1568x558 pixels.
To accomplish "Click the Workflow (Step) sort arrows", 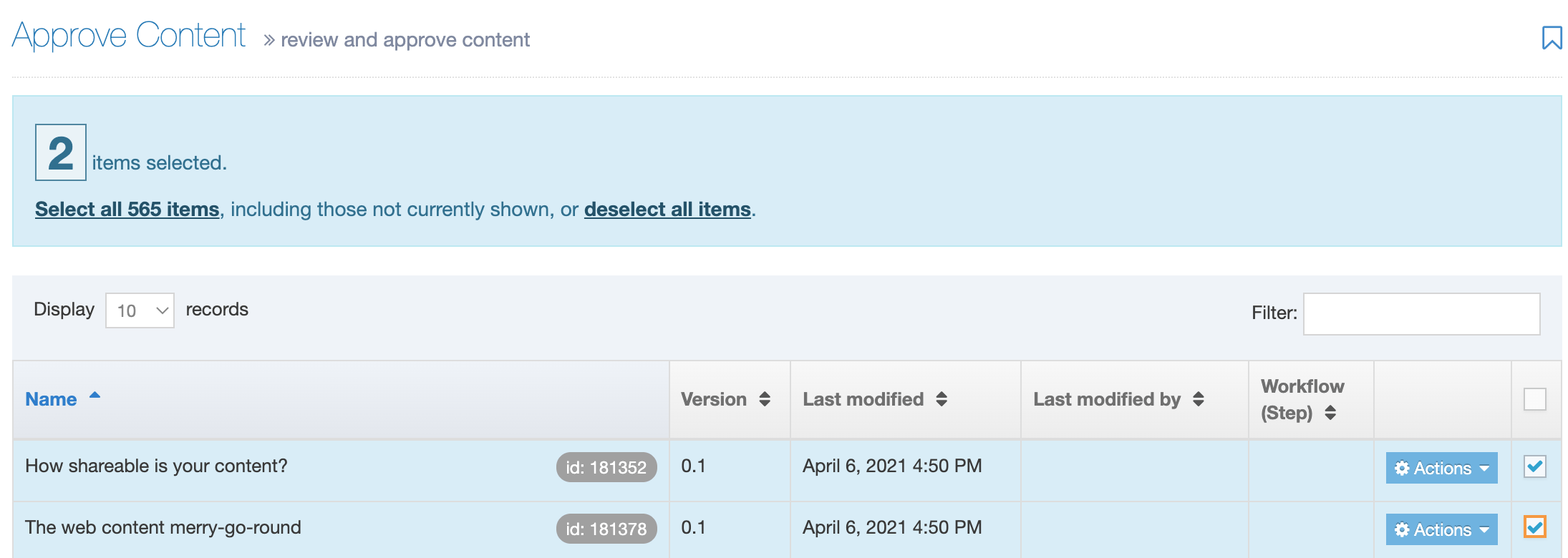I will [1330, 413].
